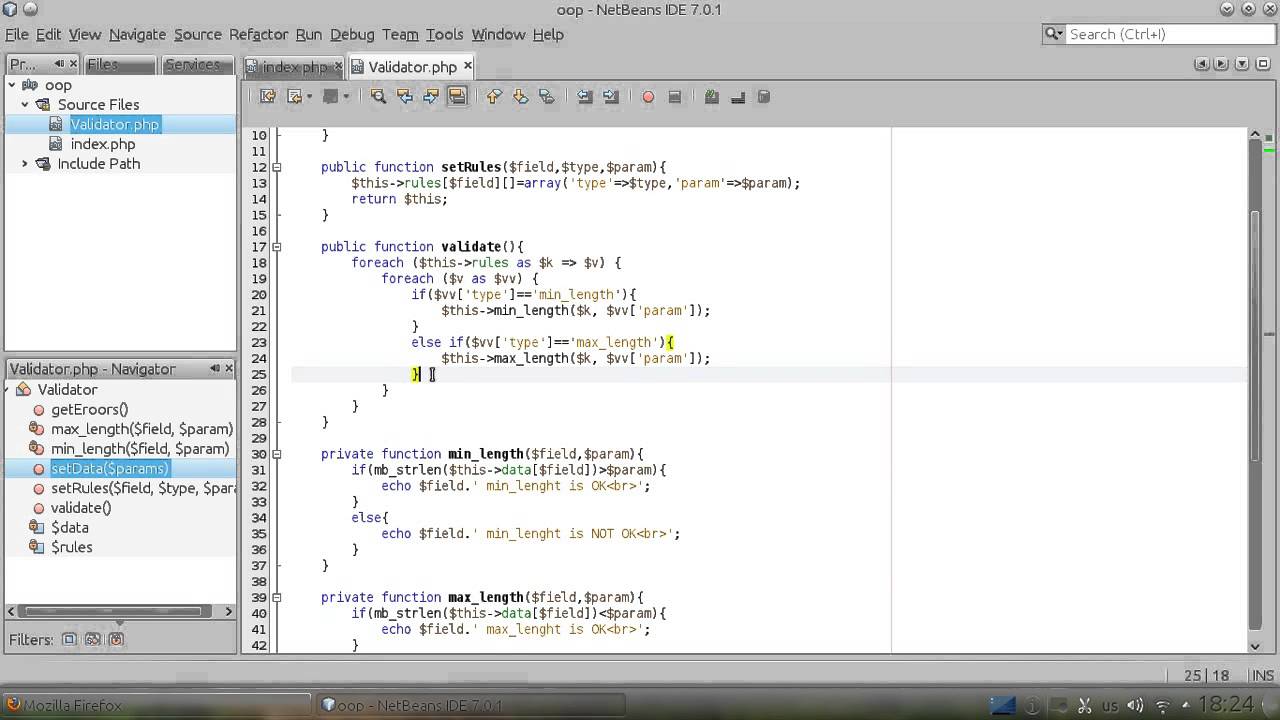Image resolution: width=1280 pixels, height=720 pixels.
Task: Select Validator.php in project tree
Action: 114,124
